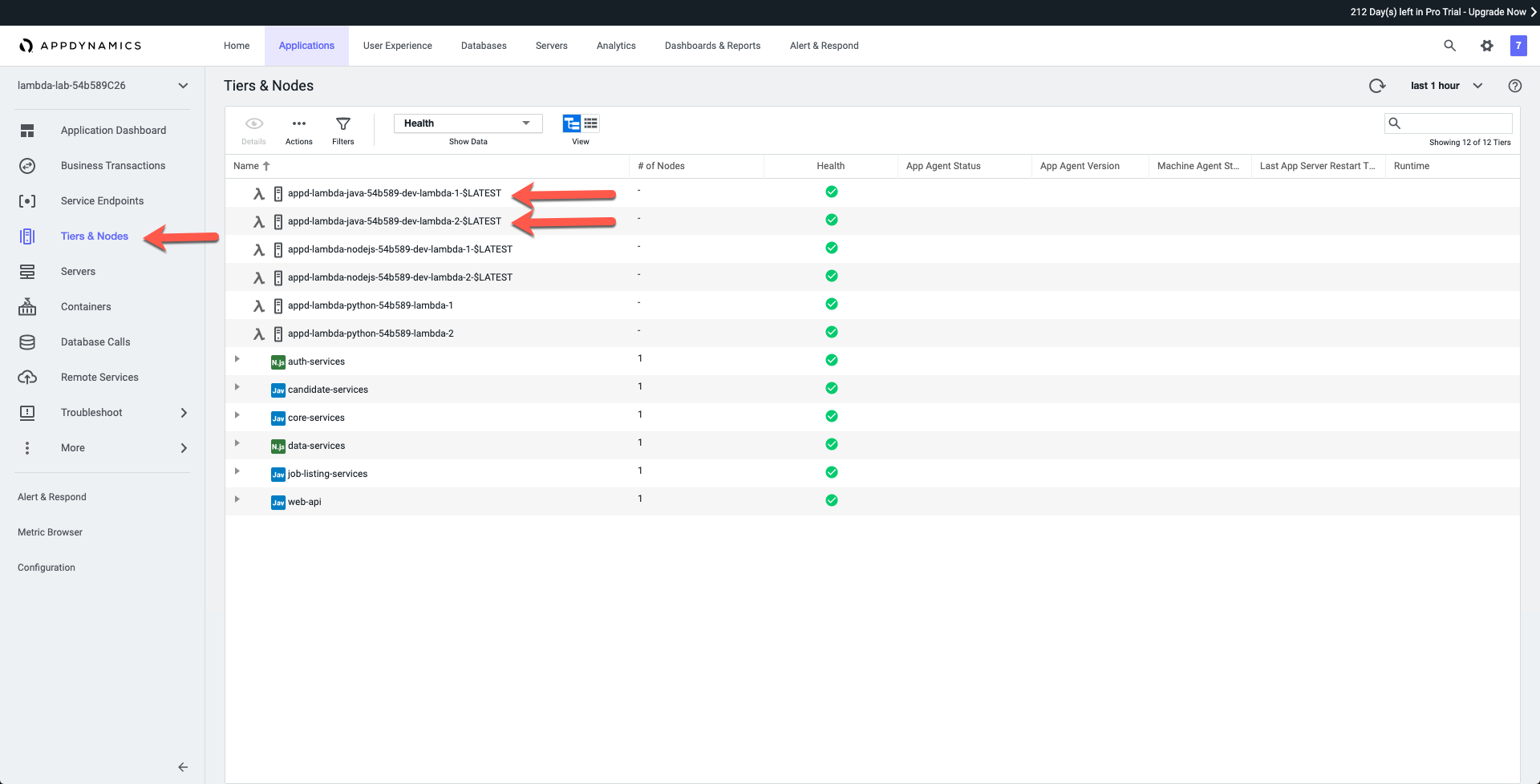Open the help question mark icon

pyautogui.click(x=1514, y=86)
